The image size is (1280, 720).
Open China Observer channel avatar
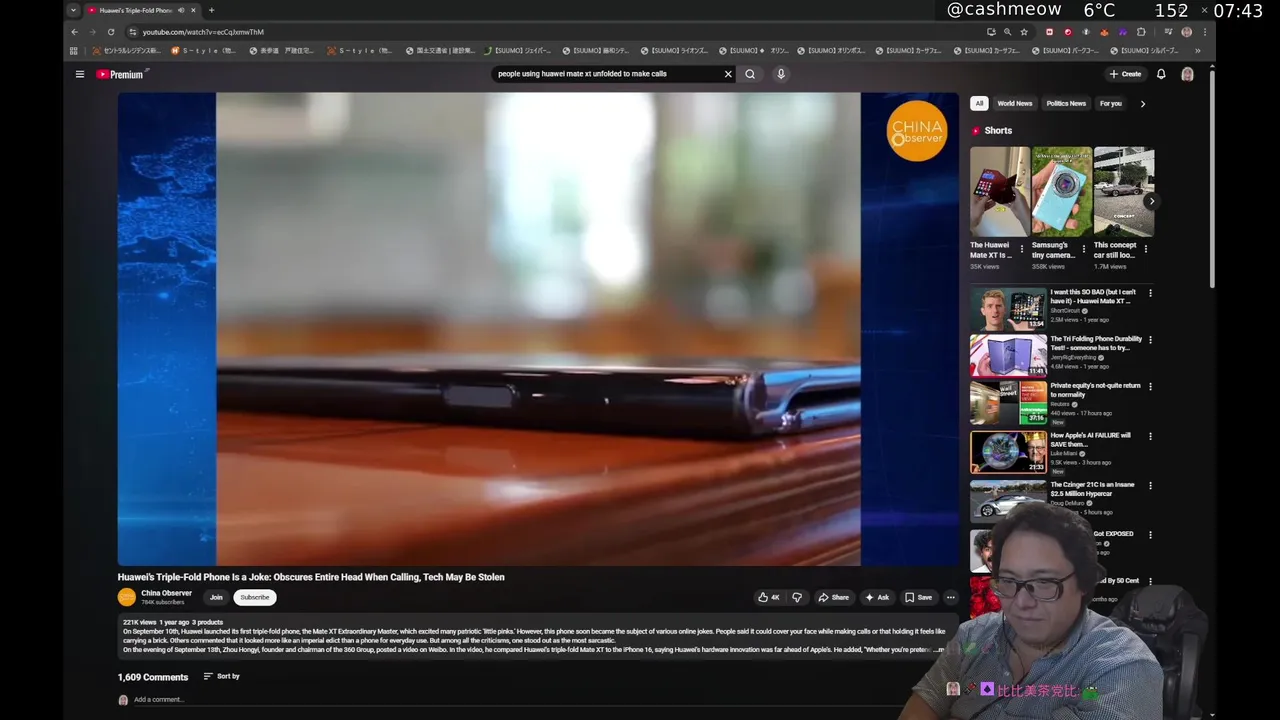point(127,597)
